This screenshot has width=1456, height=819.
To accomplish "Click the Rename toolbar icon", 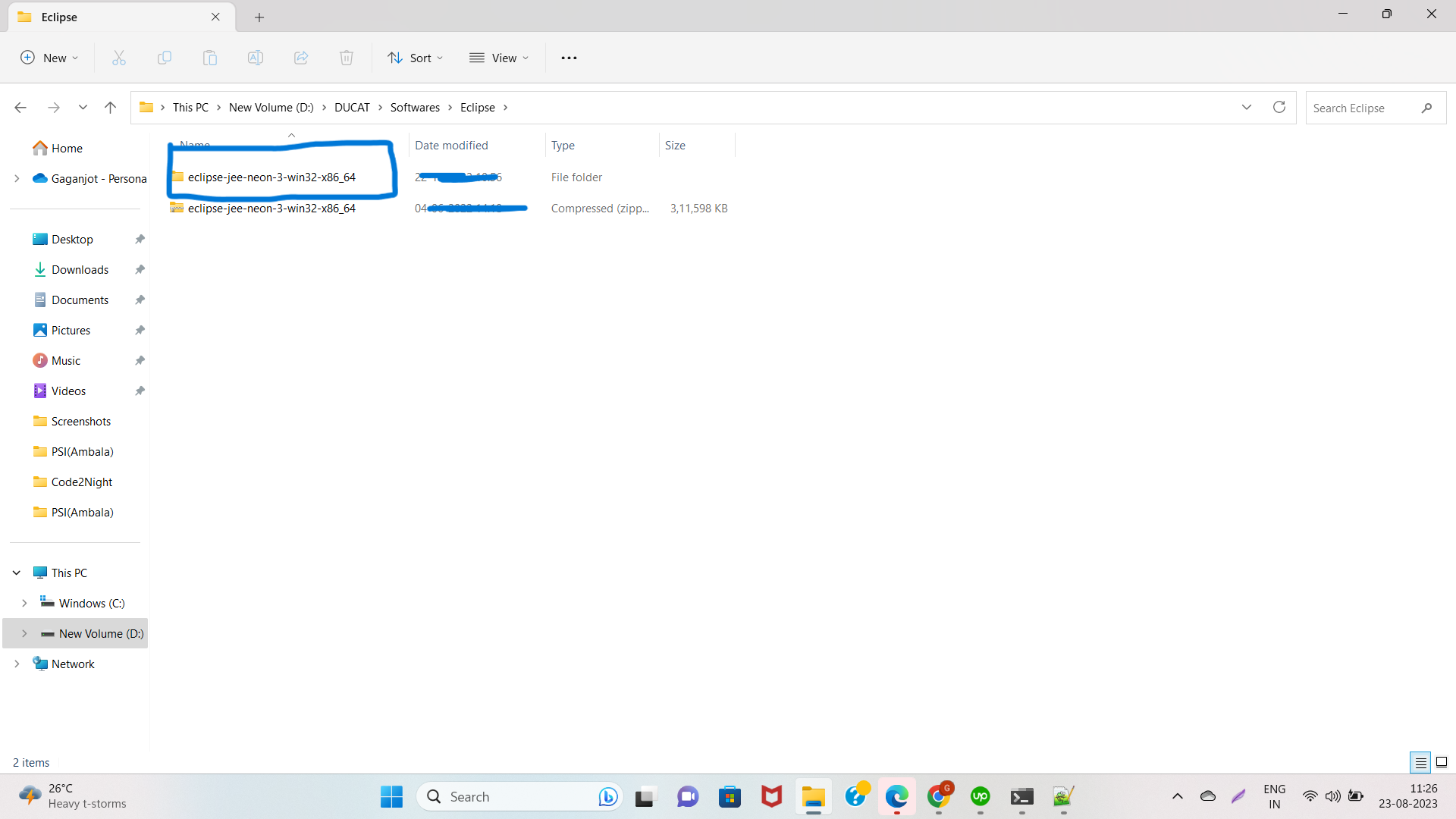I will coord(256,58).
